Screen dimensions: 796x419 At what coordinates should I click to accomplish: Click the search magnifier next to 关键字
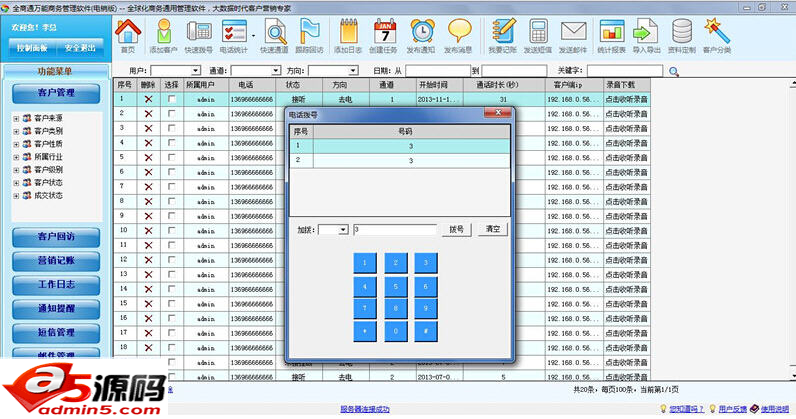pyautogui.click(x=674, y=72)
